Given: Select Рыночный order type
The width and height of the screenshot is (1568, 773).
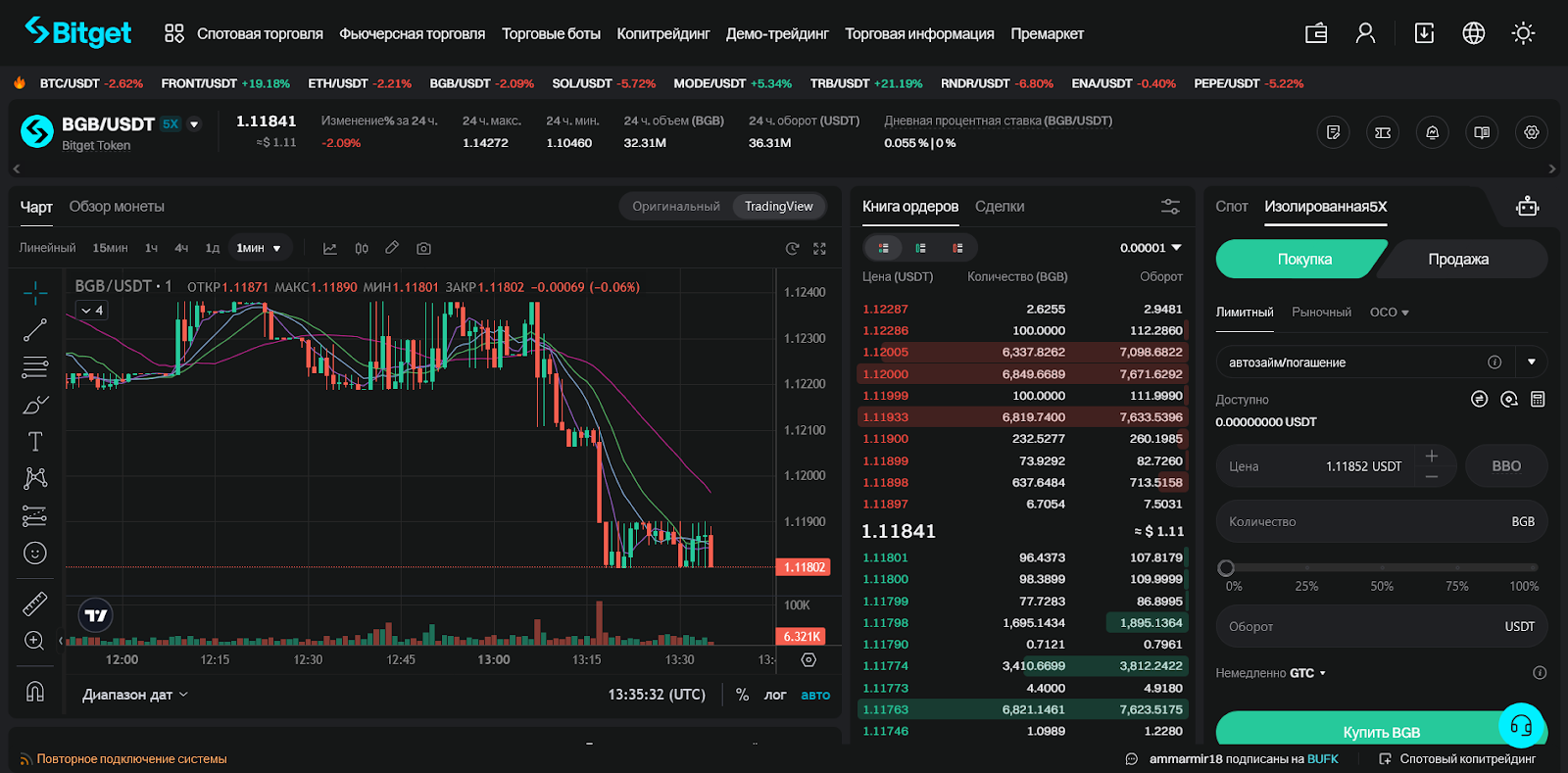Looking at the screenshot, I should coord(1321,313).
